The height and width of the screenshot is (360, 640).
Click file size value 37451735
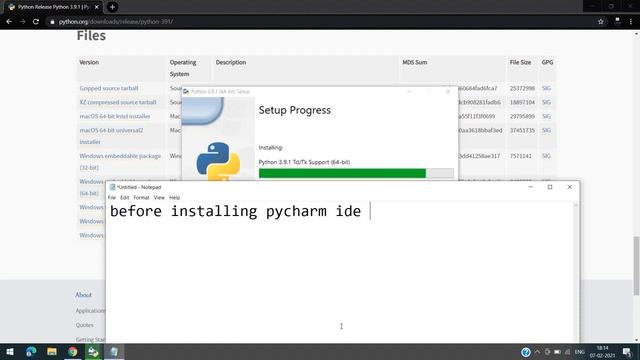point(522,130)
